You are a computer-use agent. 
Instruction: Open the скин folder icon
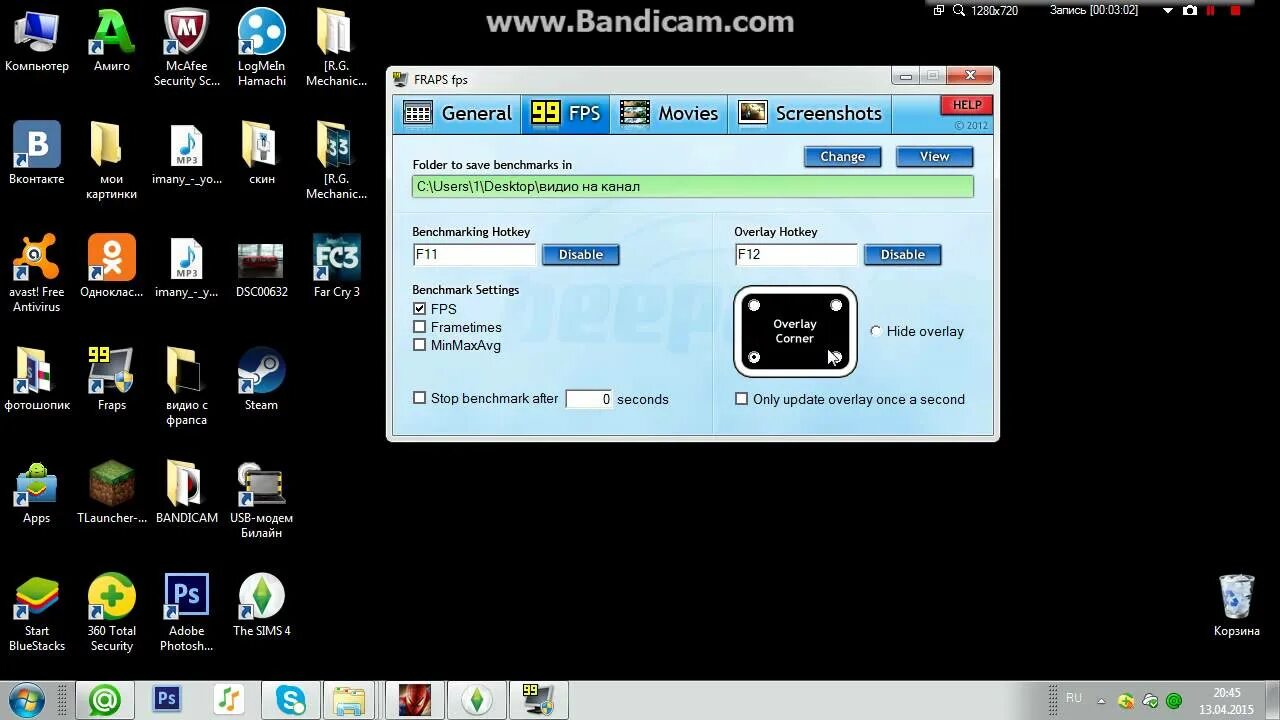coord(262,153)
